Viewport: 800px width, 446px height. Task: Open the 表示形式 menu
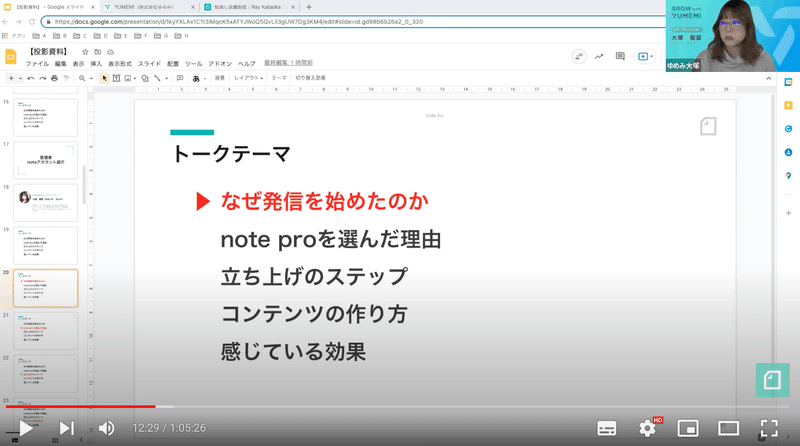(120, 64)
